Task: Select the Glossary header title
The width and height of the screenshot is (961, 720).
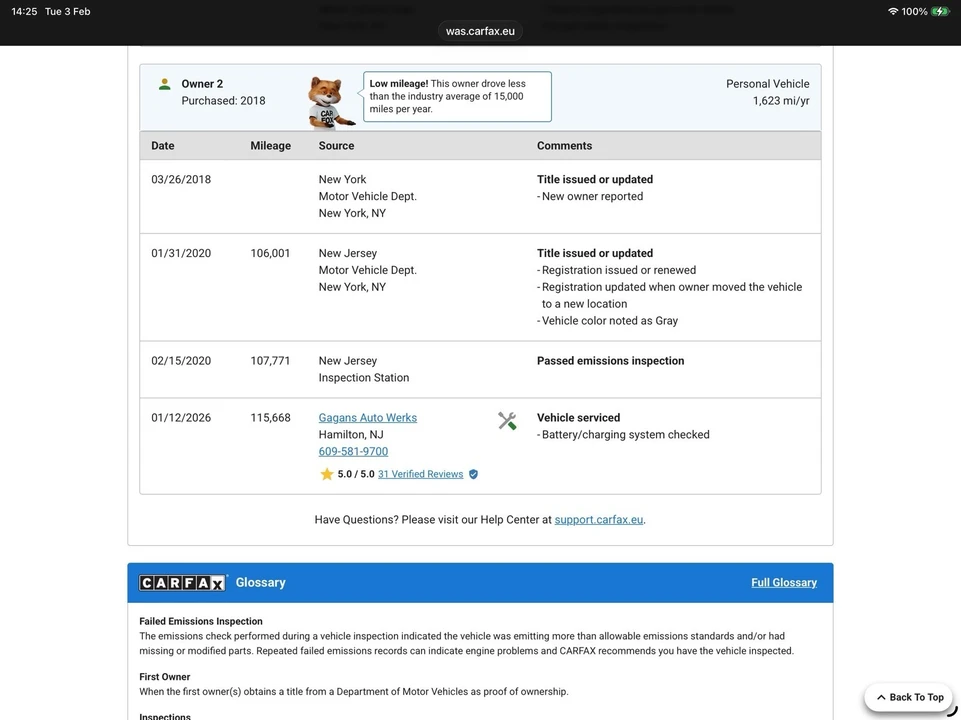Action: pyautogui.click(x=260, y=582)
